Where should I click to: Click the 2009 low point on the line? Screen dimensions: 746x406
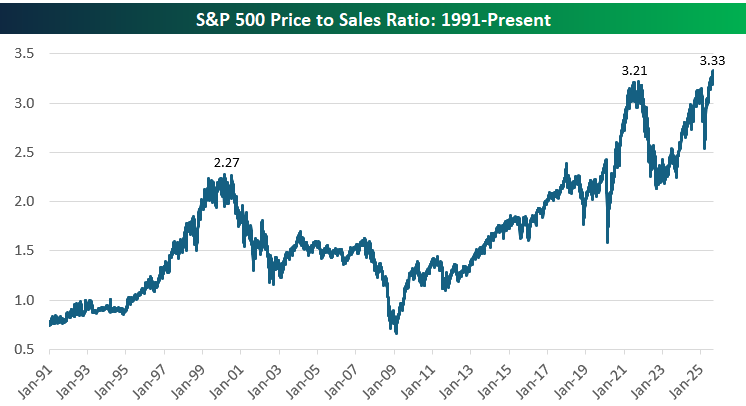click(x=396, y=331)
